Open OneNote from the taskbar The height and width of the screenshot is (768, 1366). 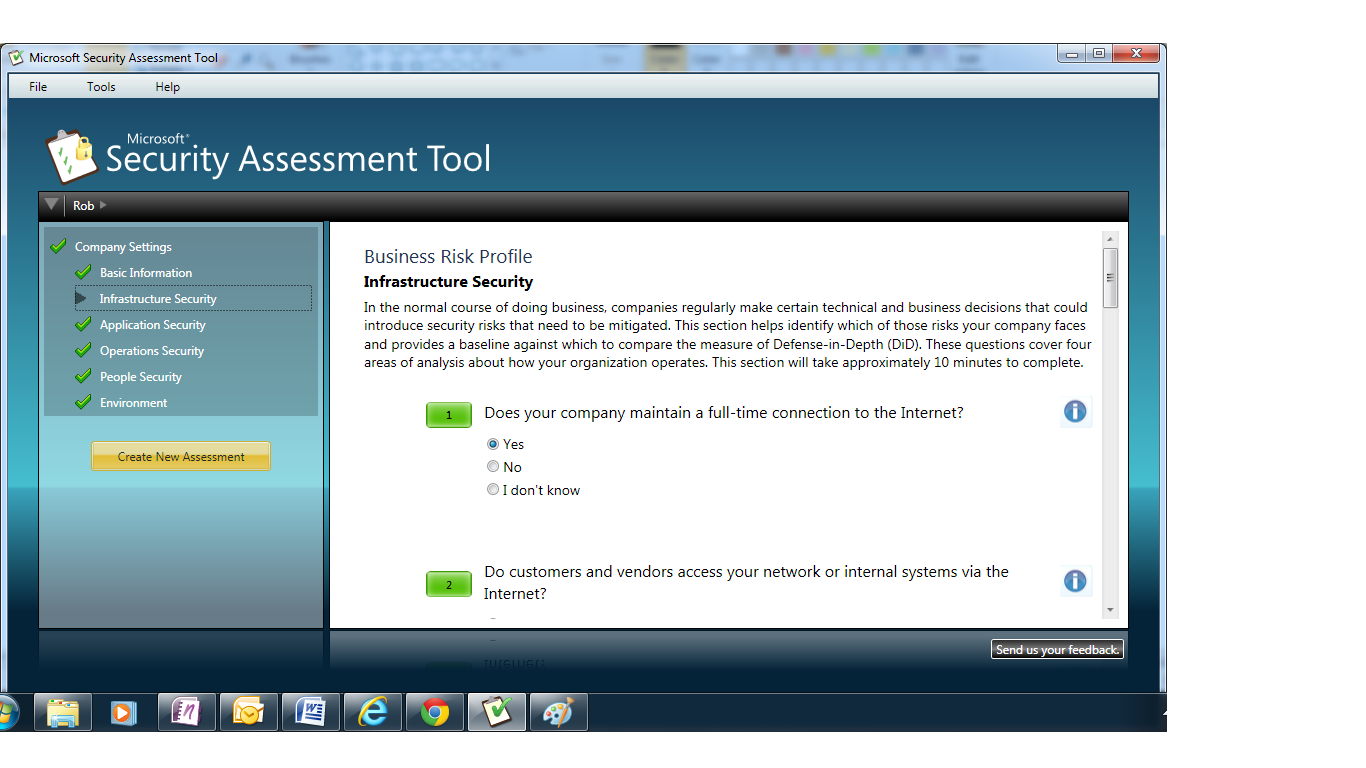187,712
